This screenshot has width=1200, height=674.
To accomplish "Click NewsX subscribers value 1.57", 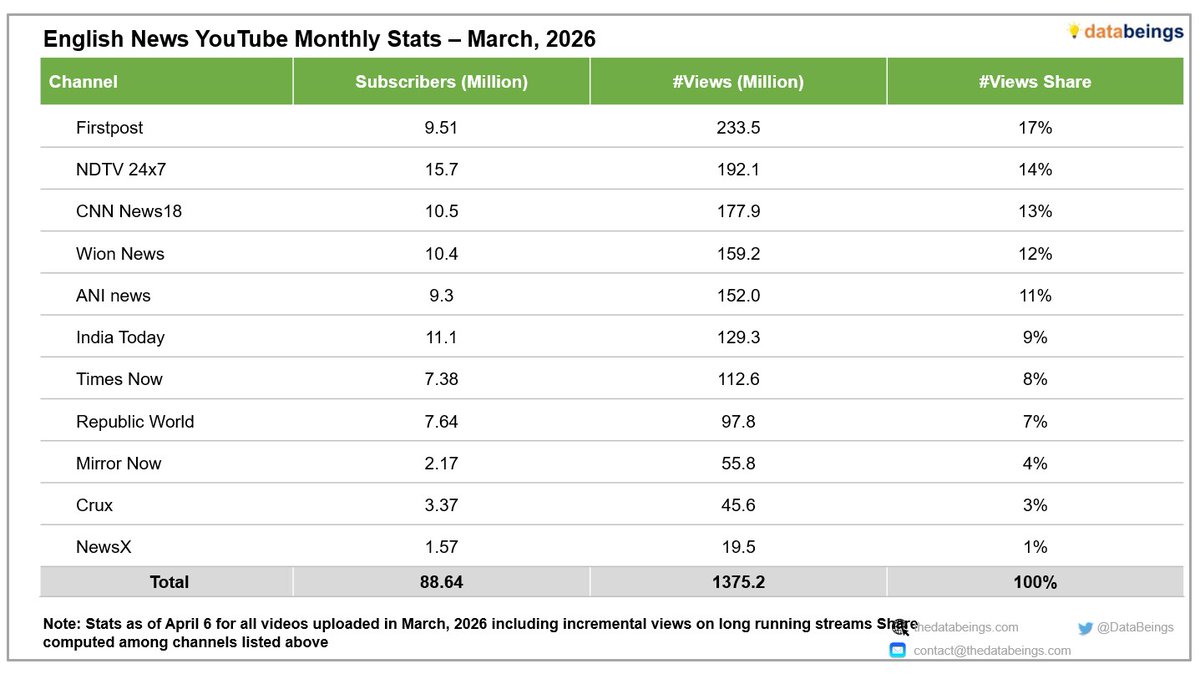I will (441, 547).
